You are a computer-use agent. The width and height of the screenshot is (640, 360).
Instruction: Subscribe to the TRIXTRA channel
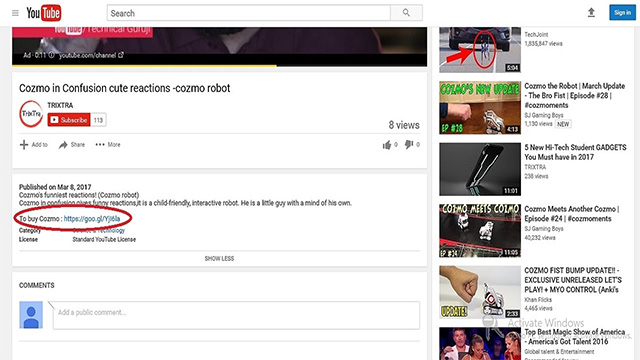pos(69,120)
